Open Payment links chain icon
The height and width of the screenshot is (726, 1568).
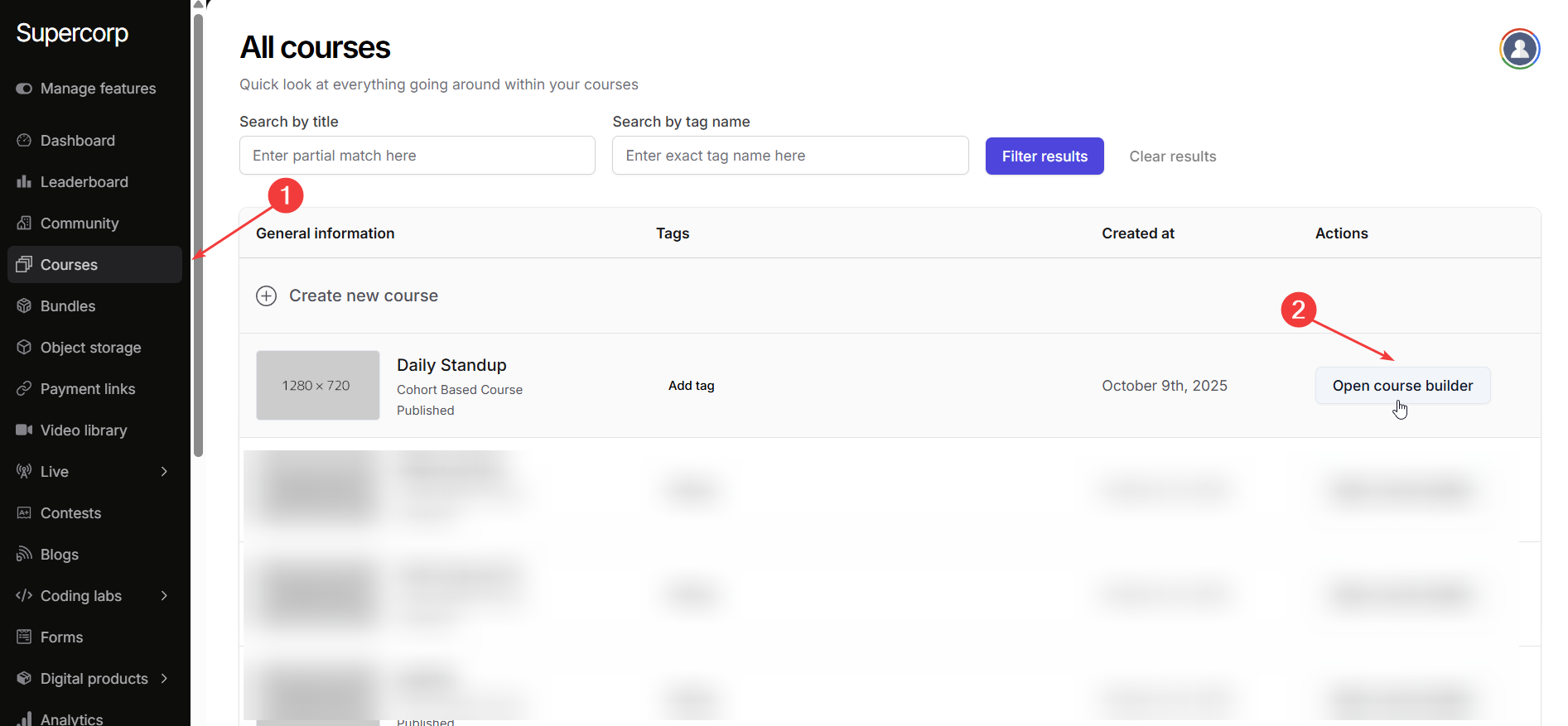point(24,389)
